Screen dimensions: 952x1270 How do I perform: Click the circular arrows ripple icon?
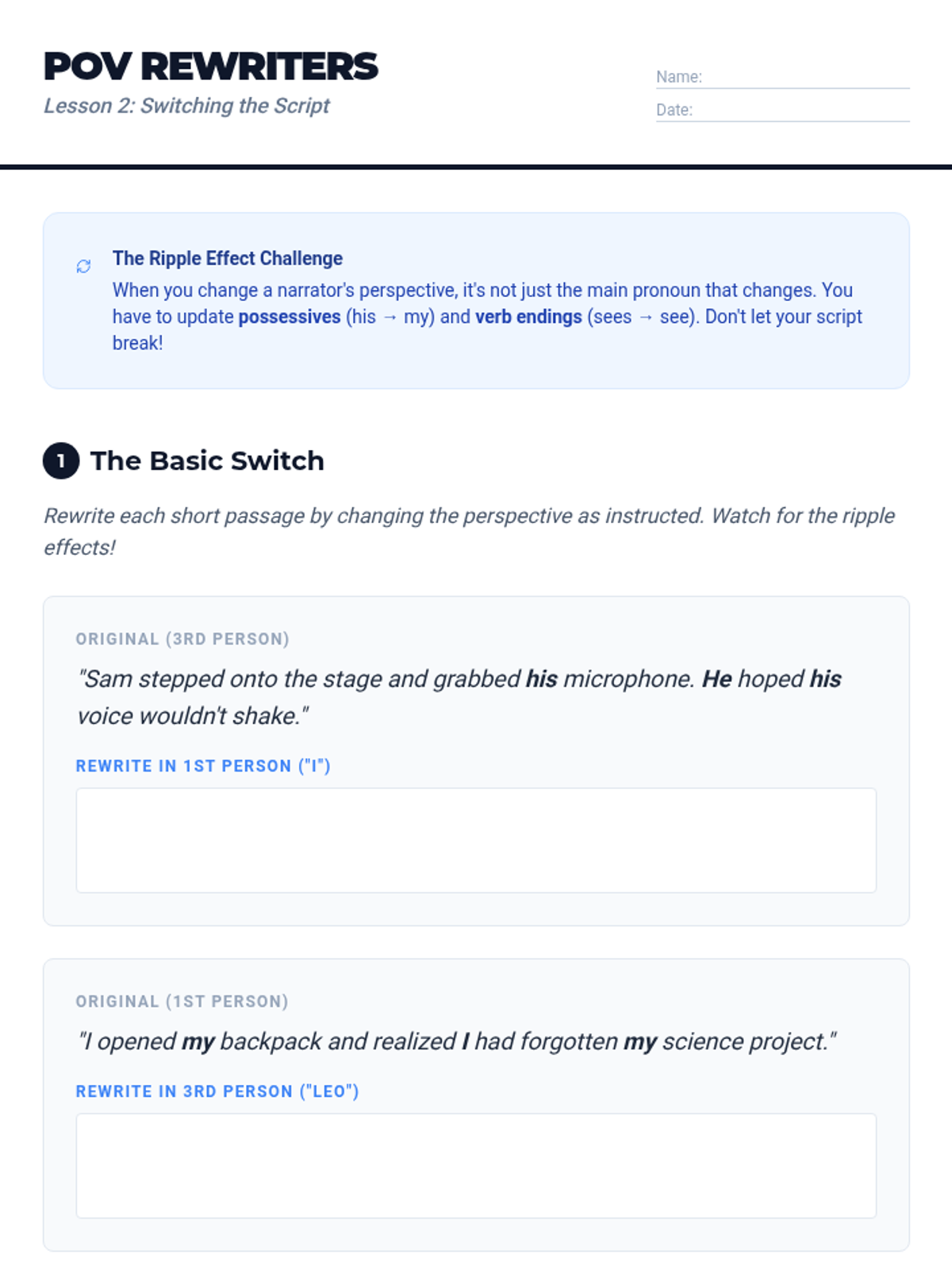83,266
